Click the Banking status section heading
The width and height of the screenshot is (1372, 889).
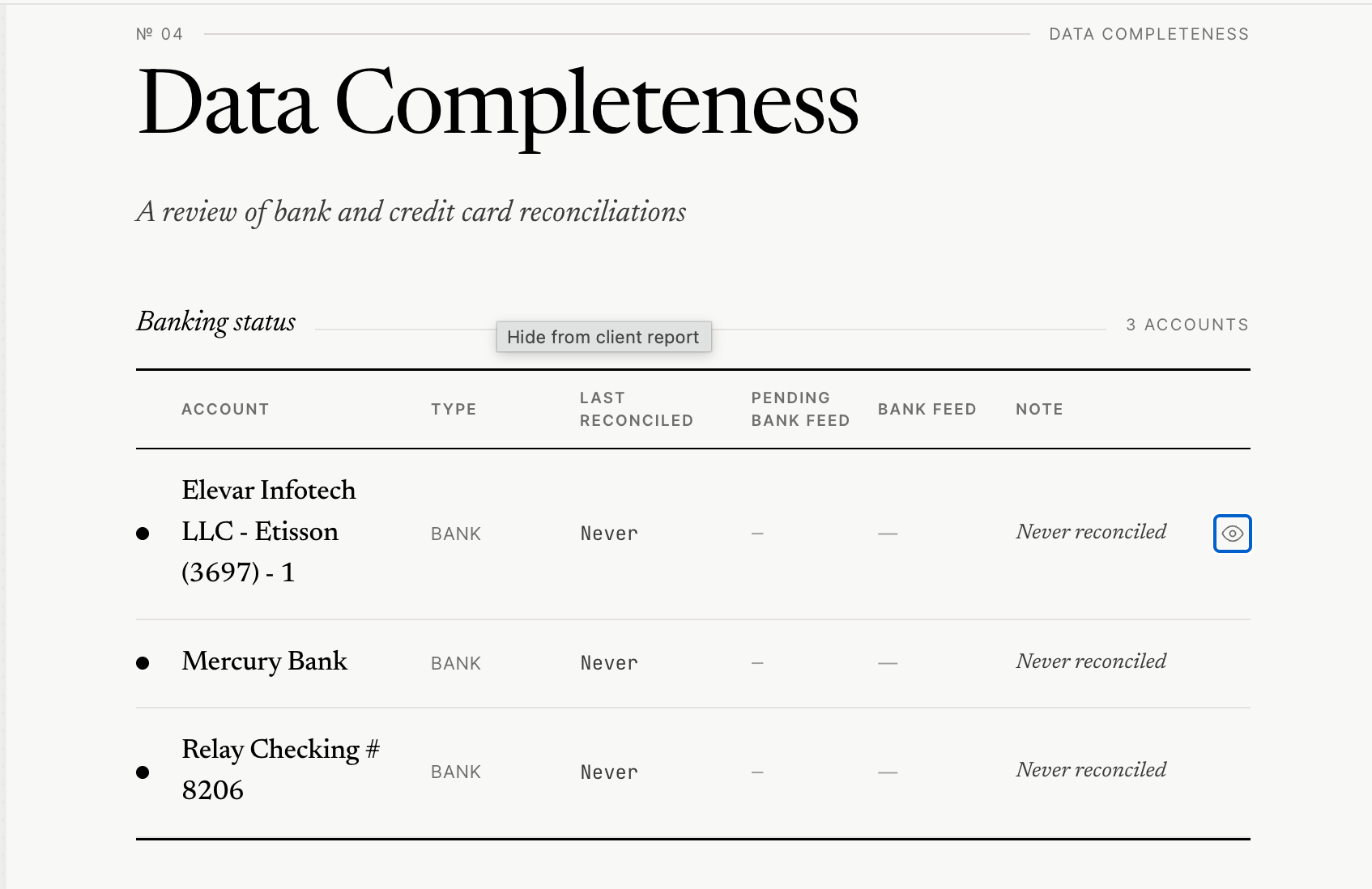tap(216, 322)
